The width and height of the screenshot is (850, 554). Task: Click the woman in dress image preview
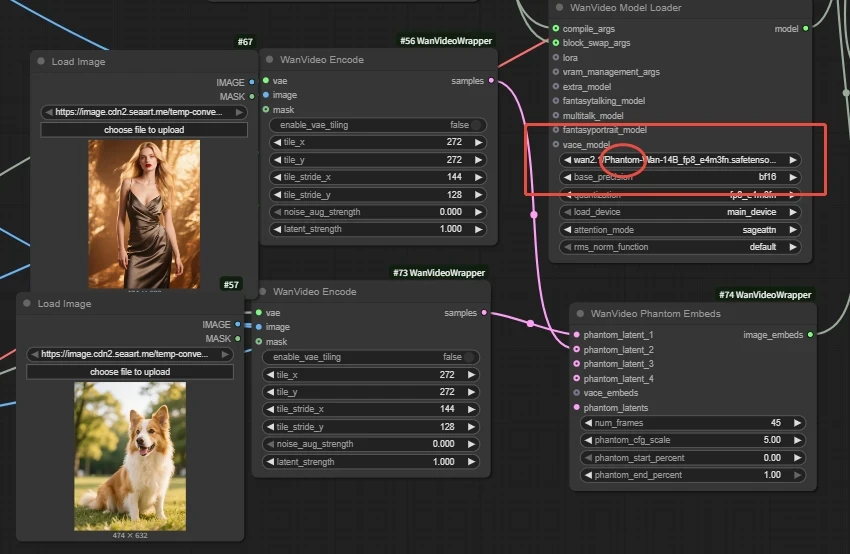[144, 214]
